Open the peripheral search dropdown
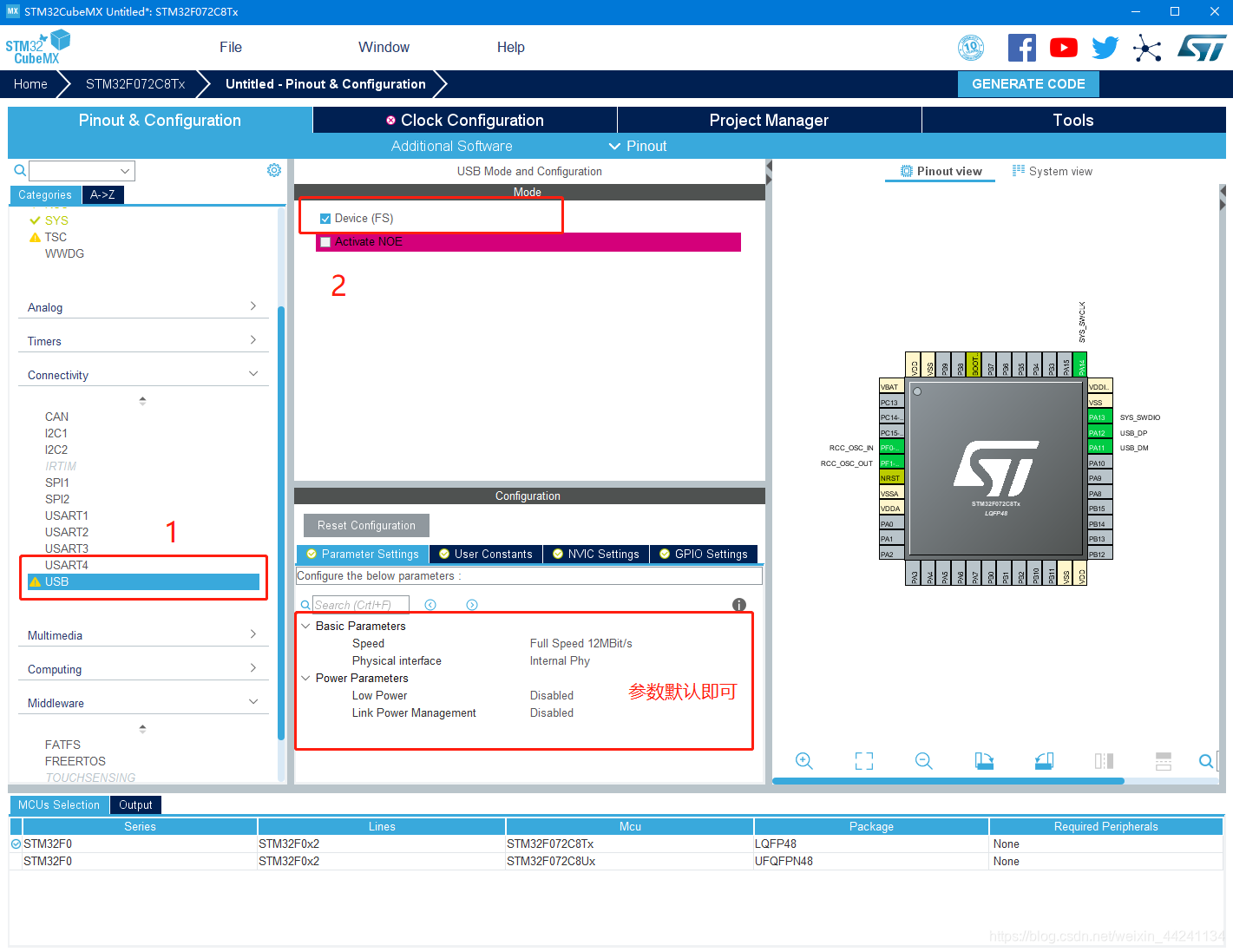The height and width of the screenshot is (952, 1233). click(125, 171)
